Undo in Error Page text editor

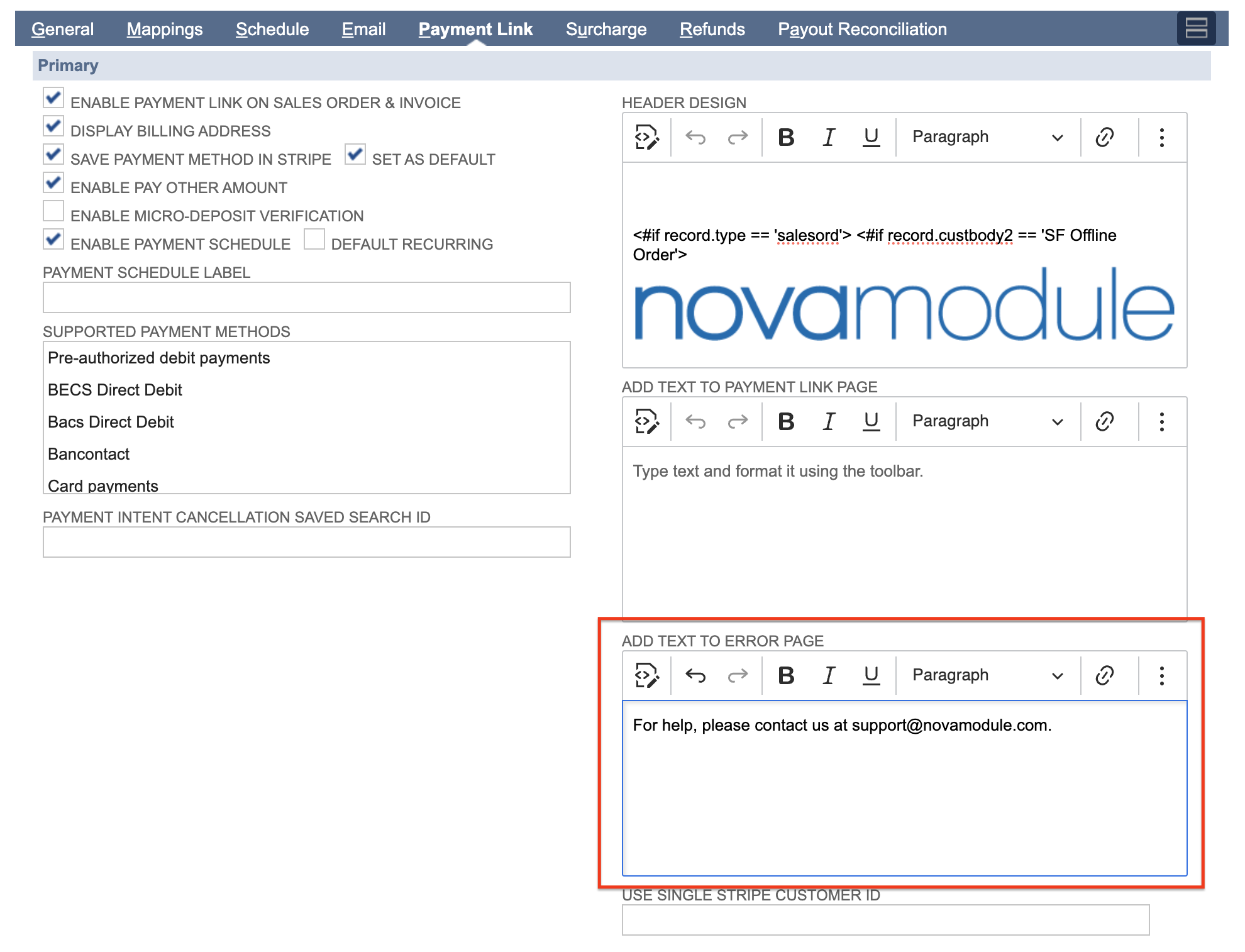coord(695,675)
